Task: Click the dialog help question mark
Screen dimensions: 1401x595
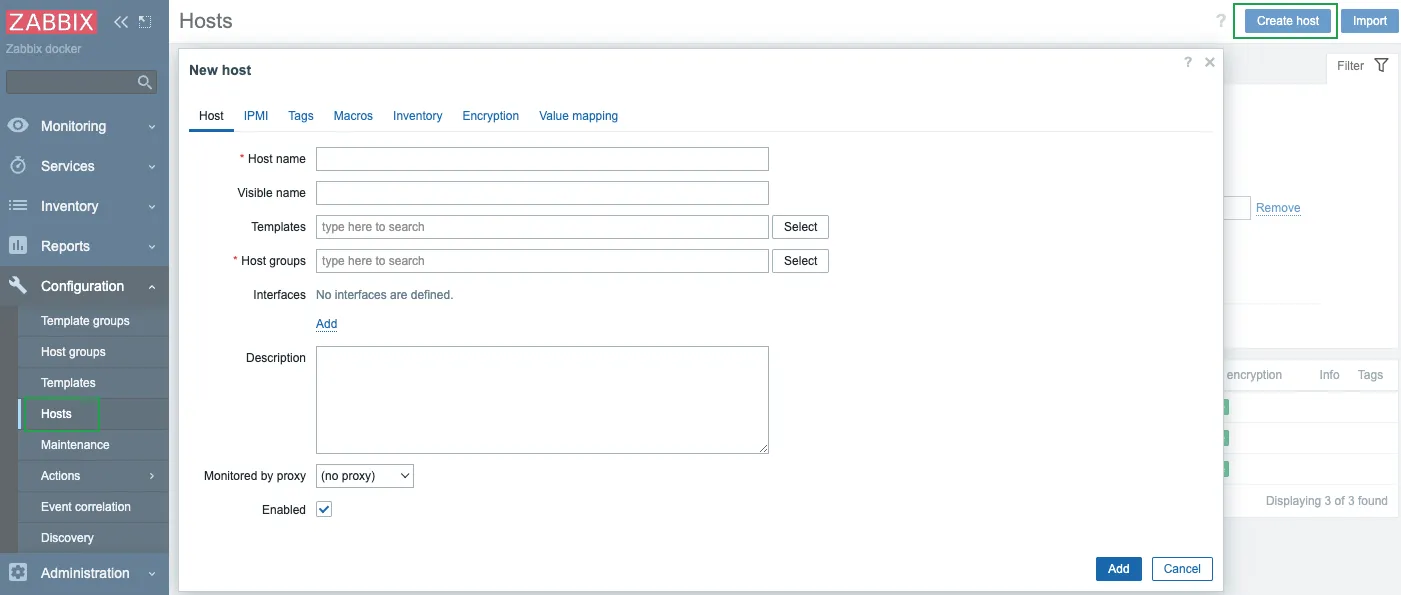Action: tap(1187, 62)
